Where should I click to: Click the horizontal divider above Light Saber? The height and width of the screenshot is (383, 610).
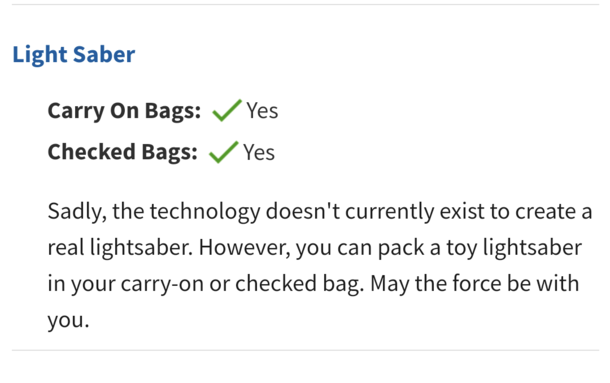[x=305, y=4]
